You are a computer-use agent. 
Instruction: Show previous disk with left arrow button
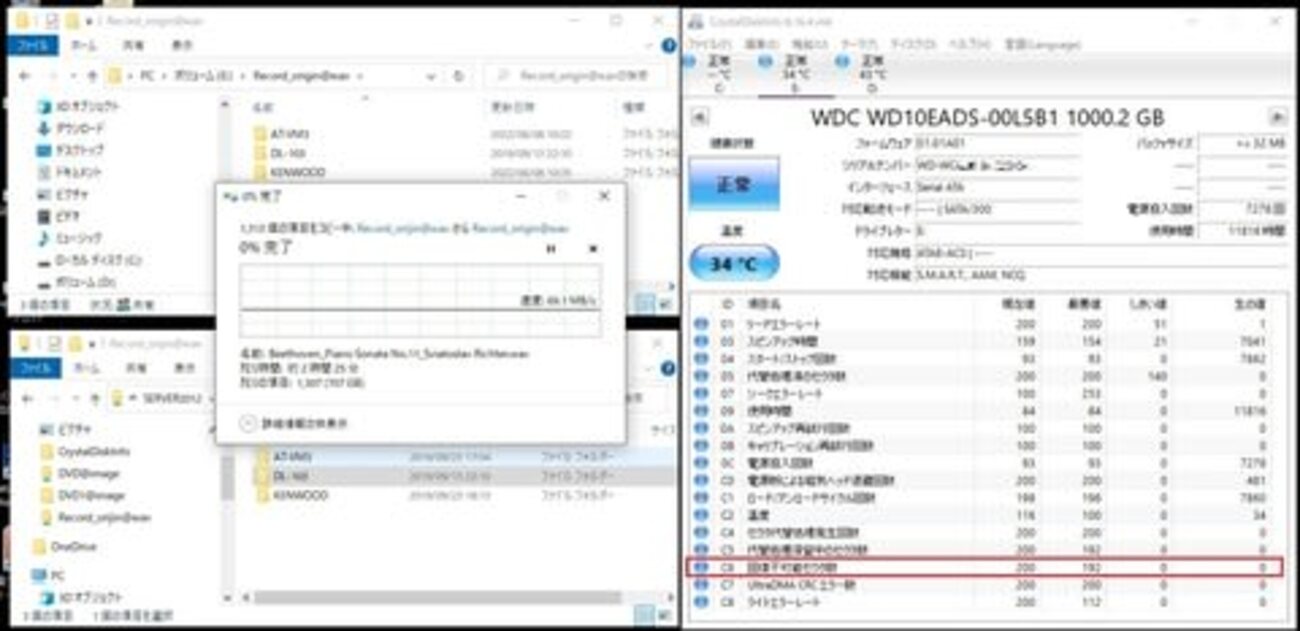pos(701,117)
